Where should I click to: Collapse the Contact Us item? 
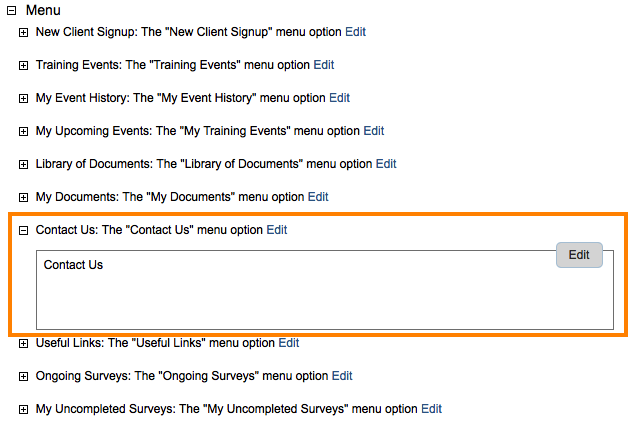tap(23, 231)
